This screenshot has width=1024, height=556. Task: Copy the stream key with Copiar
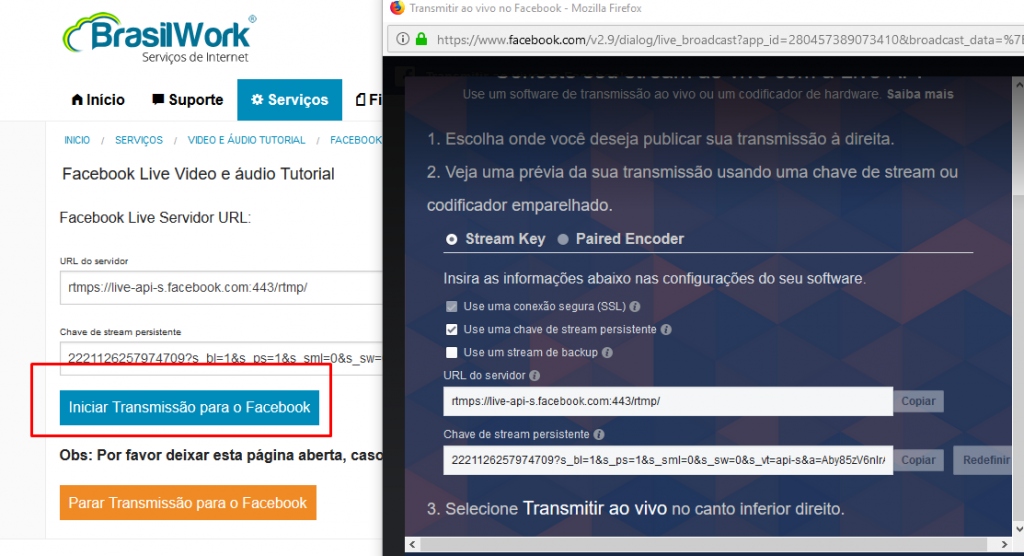[918, 460]
